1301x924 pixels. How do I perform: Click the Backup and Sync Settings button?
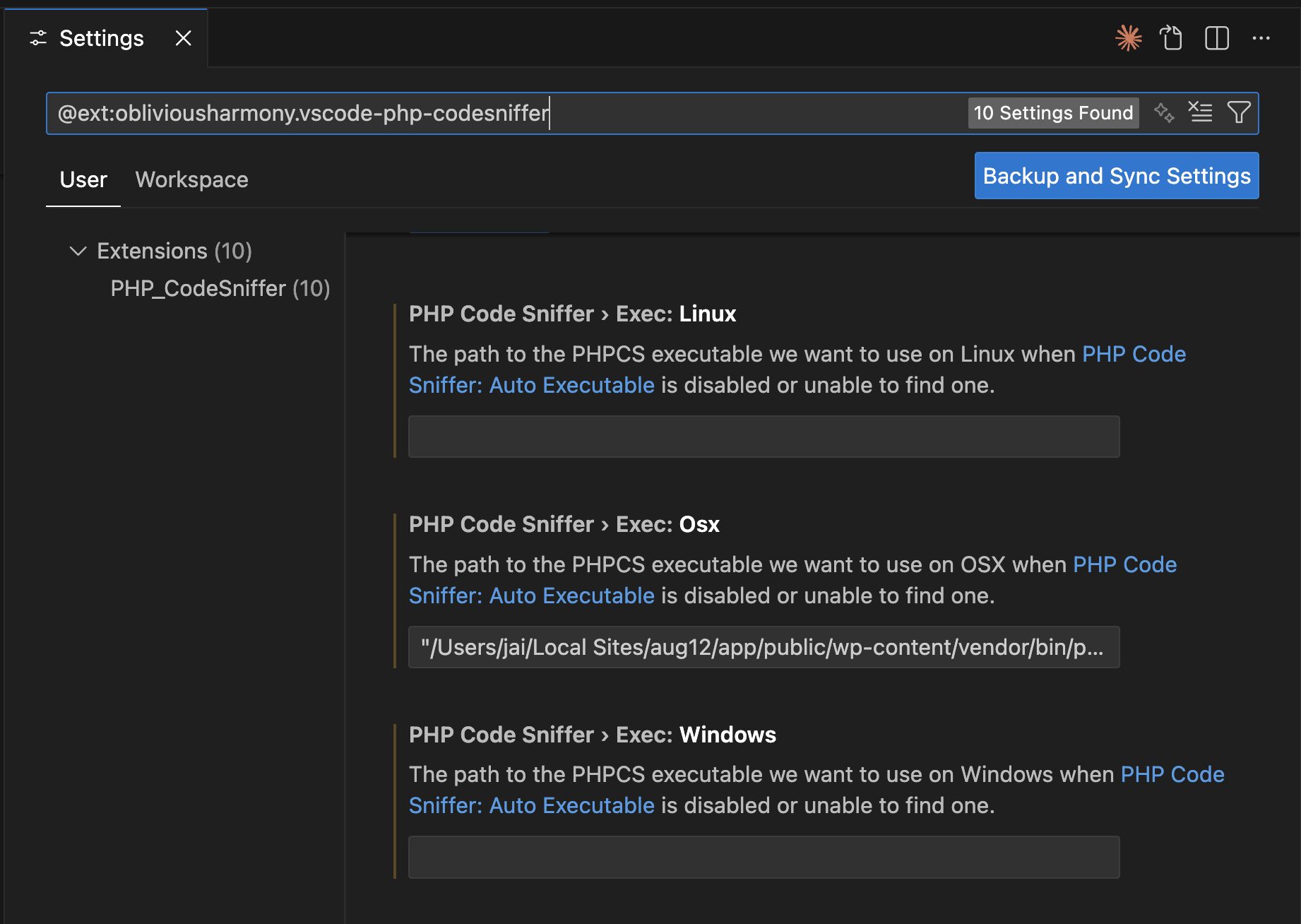pyautogui.click(x=1116, y=175)
